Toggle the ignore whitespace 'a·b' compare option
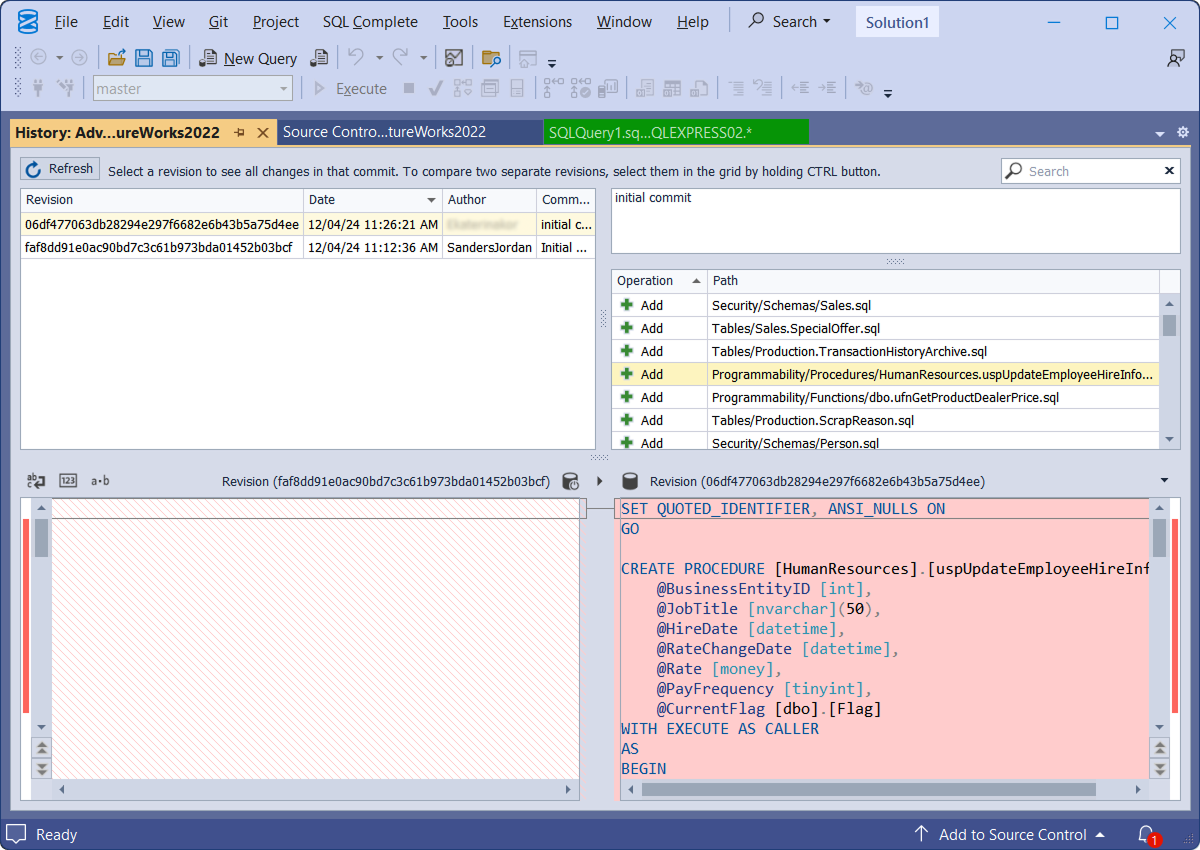This screenshot has width=1200, height=850. tap(100, 481)
